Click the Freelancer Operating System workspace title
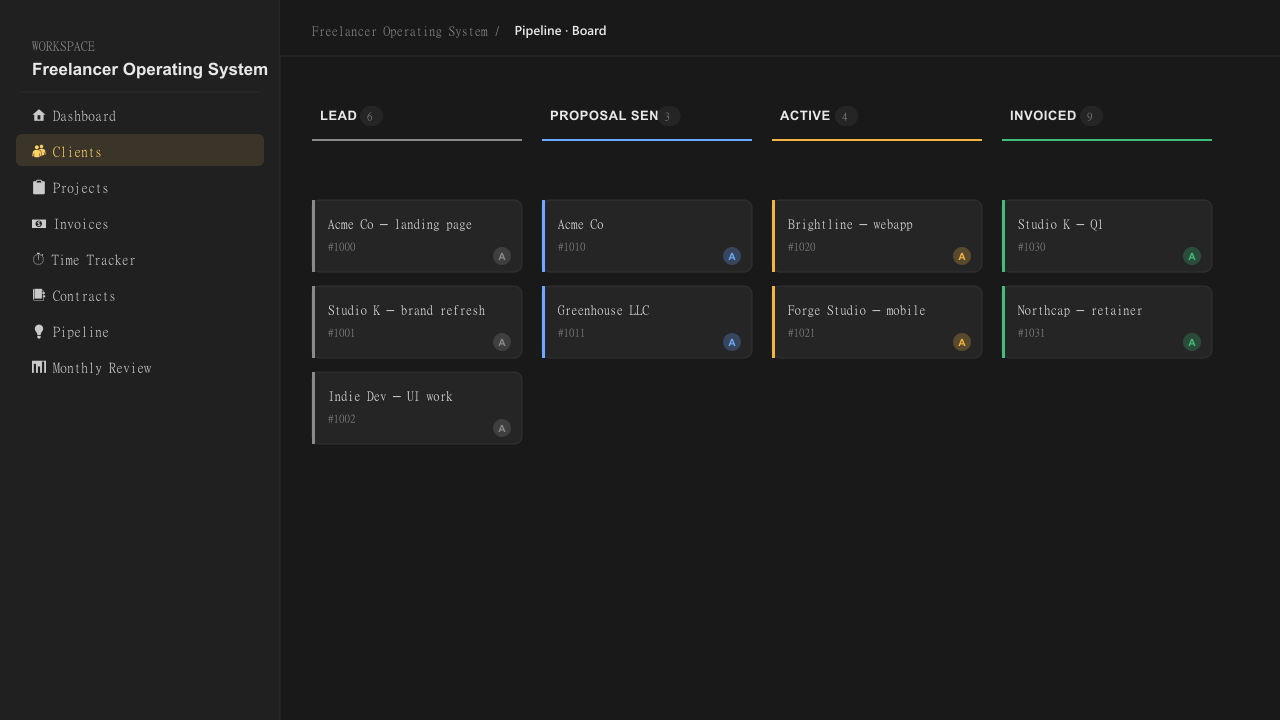Viewport: 1280px width, 720px height. click(x=150, y=69)
